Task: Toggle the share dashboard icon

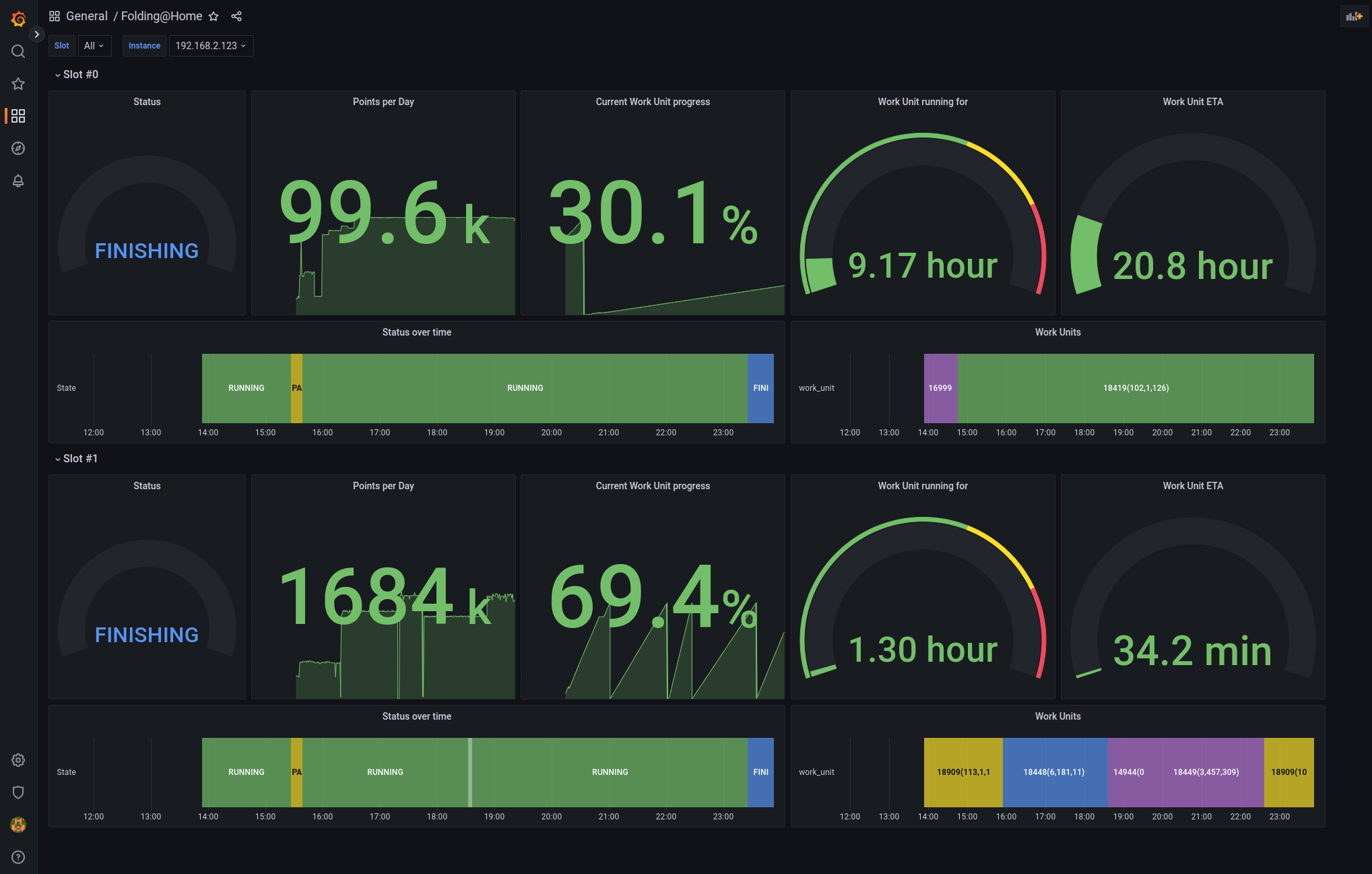Action: tap(237, 16)
